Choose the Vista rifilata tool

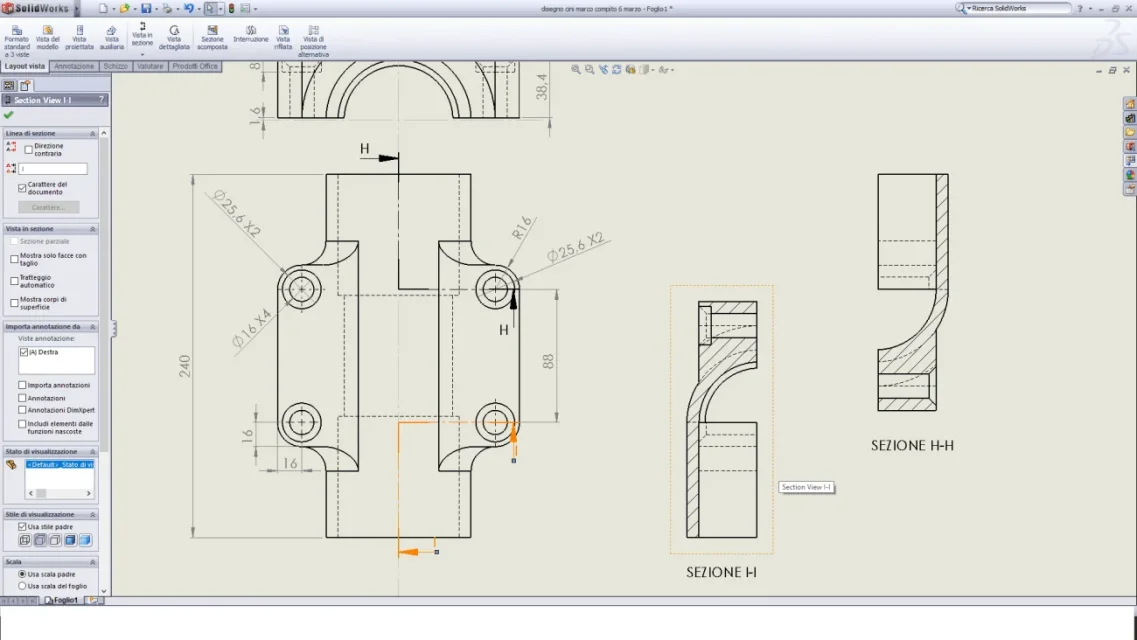point(284,38)
